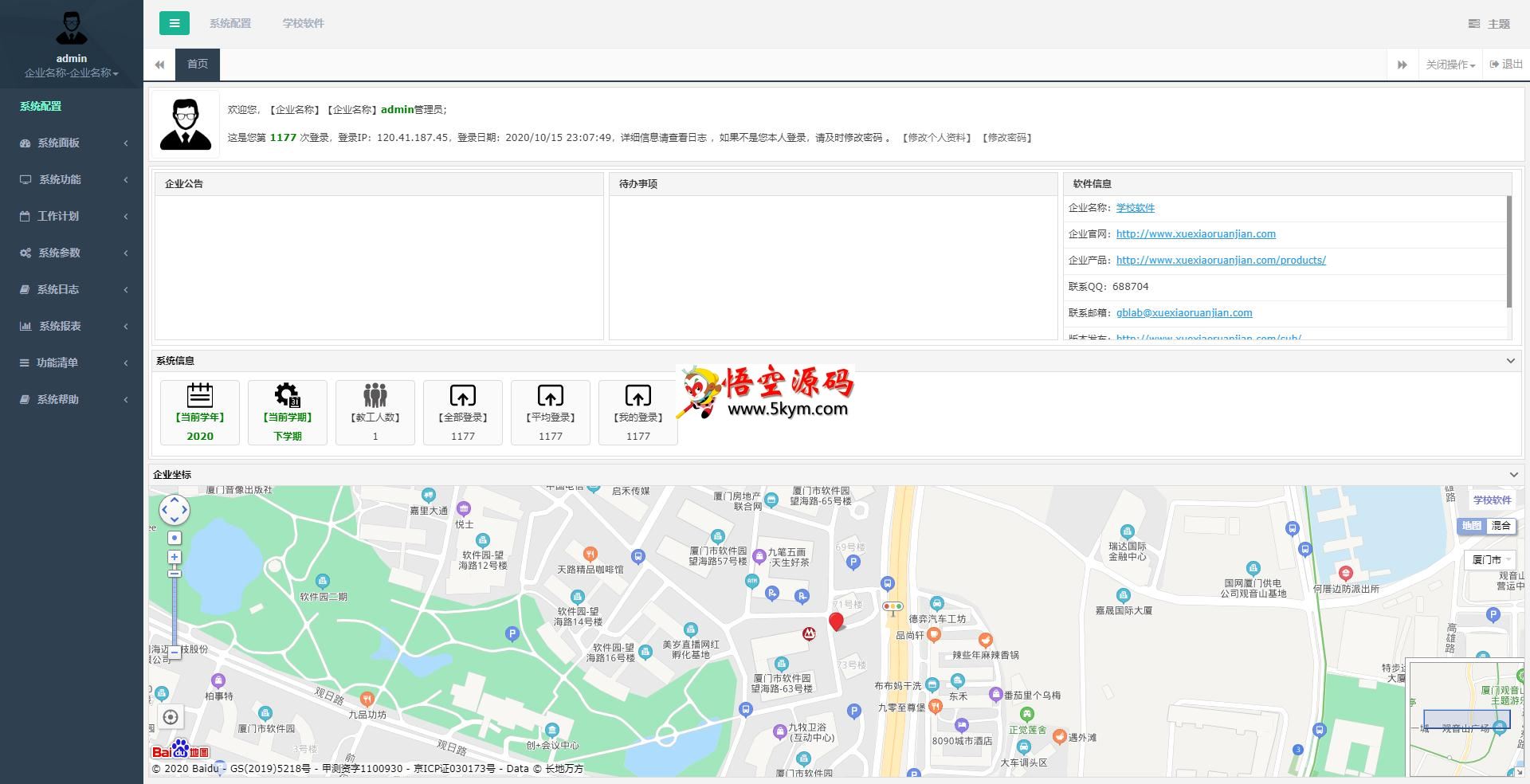
Task: Expand the 系统功能 sidebar menu
Action: click(72, 180)
